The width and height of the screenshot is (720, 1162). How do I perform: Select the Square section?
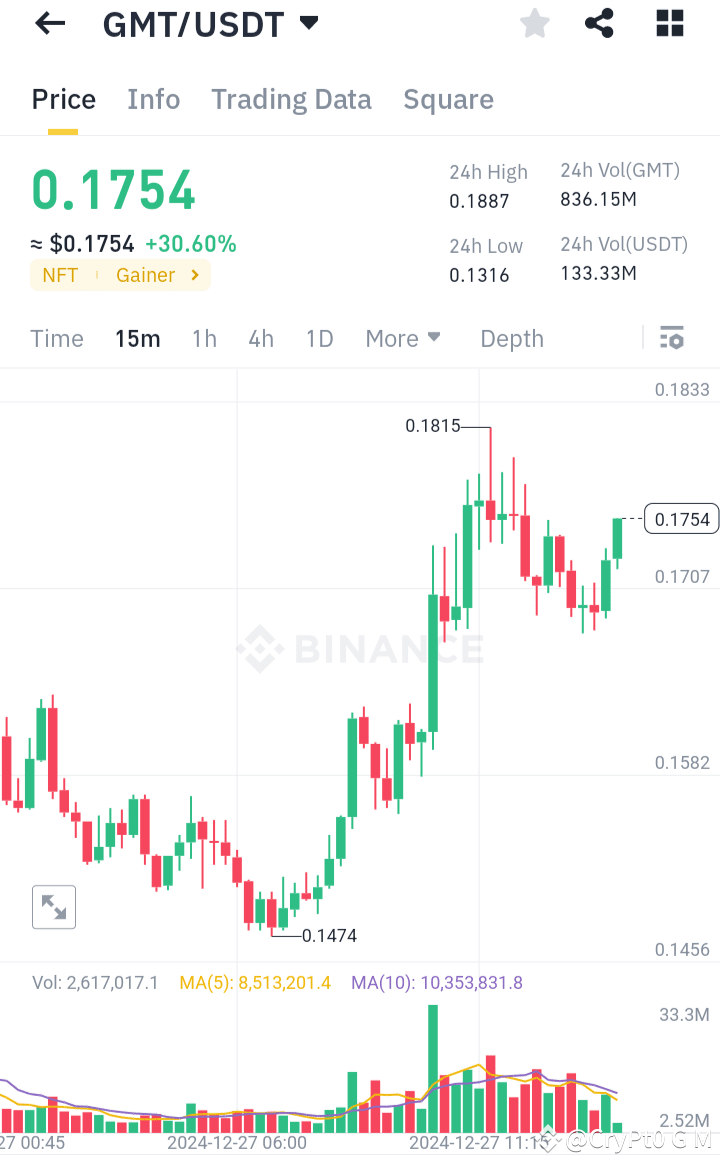tap(448, 99)
